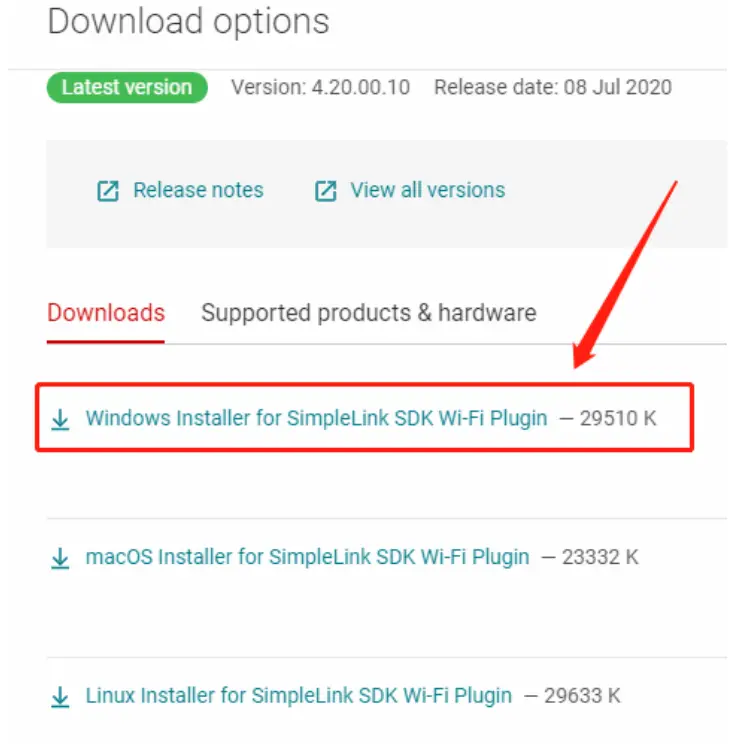
Task: Download macOS Installer for SimpleLink SDK Wi-Fi Plugin
Action: coord(307,557)
